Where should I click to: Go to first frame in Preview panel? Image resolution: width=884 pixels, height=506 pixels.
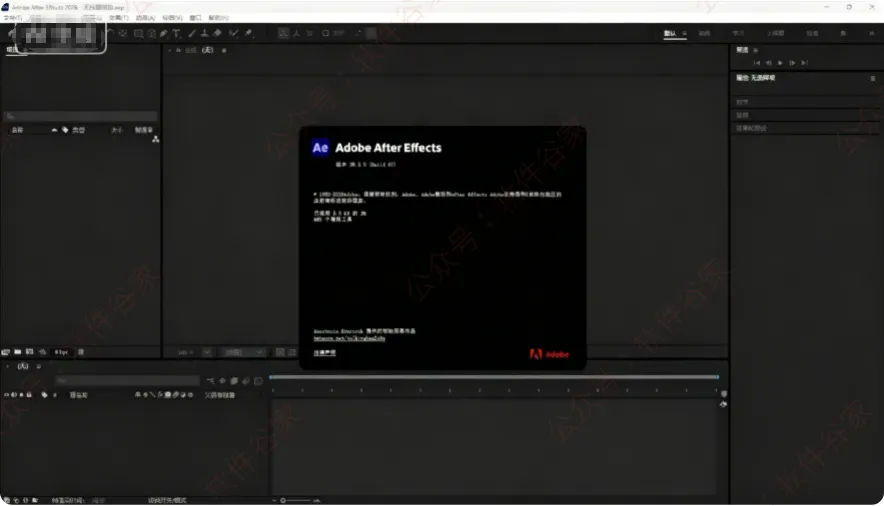(x=757, y=63)
